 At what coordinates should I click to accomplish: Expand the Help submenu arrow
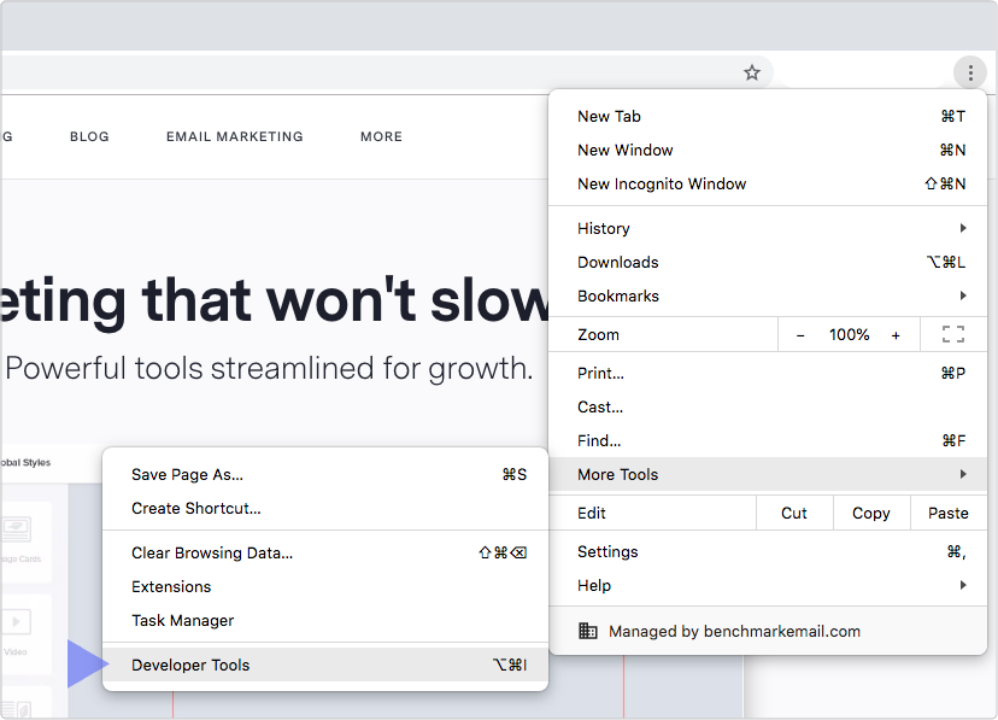coord(963,584)
